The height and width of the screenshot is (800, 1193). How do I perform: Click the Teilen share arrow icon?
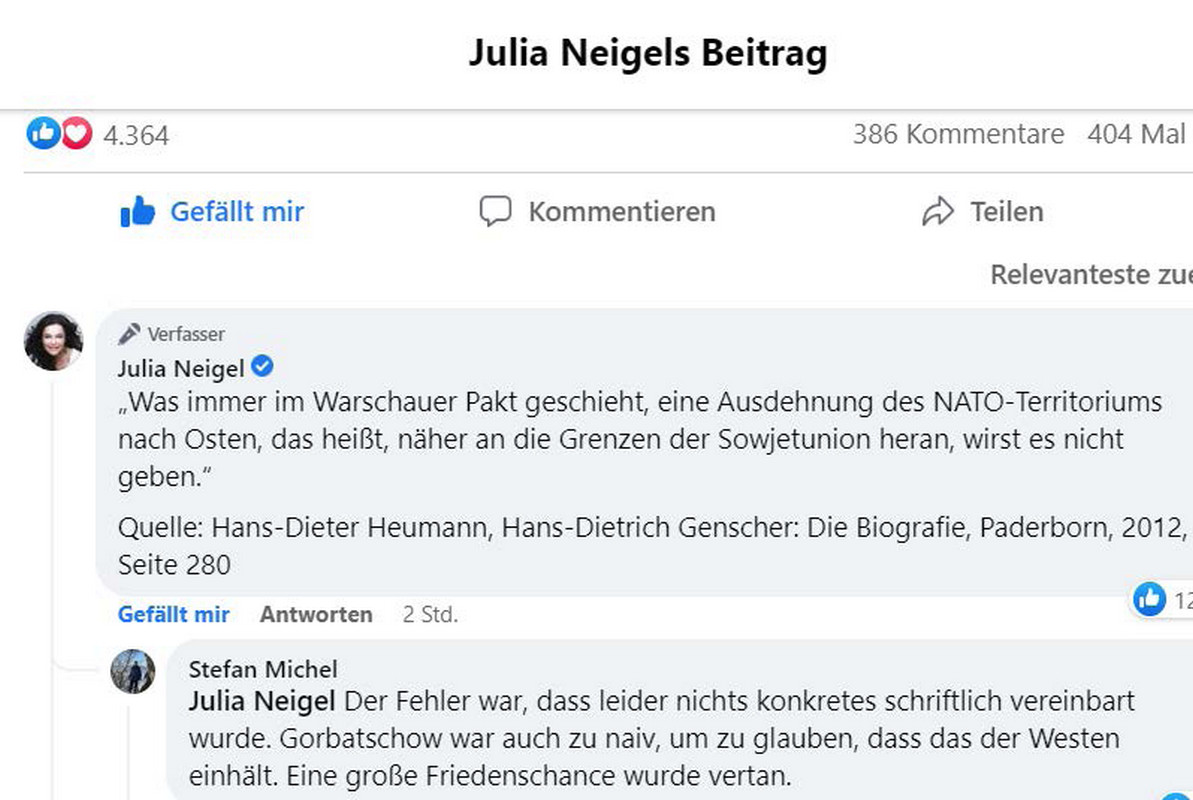tap(938, 212)
